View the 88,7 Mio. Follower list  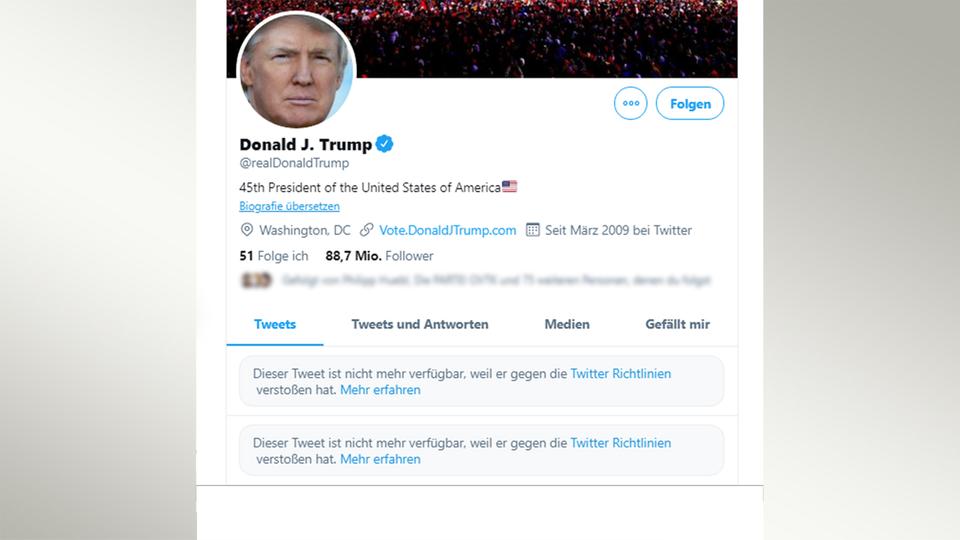[x=379, y=256]
